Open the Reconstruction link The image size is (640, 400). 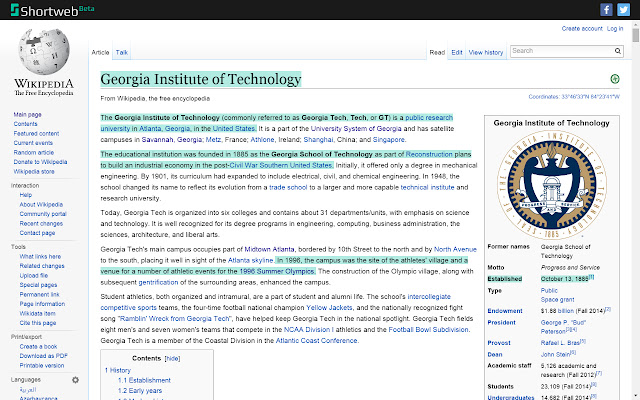(429, 154)
